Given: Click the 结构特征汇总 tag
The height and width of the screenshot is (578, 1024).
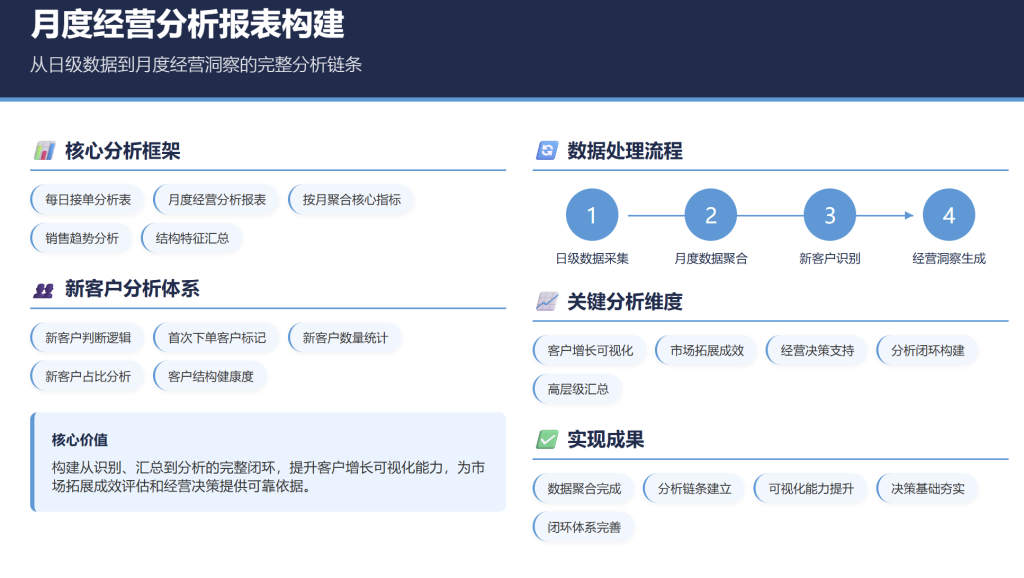Looking at the screenshot, I should [192, 238].
